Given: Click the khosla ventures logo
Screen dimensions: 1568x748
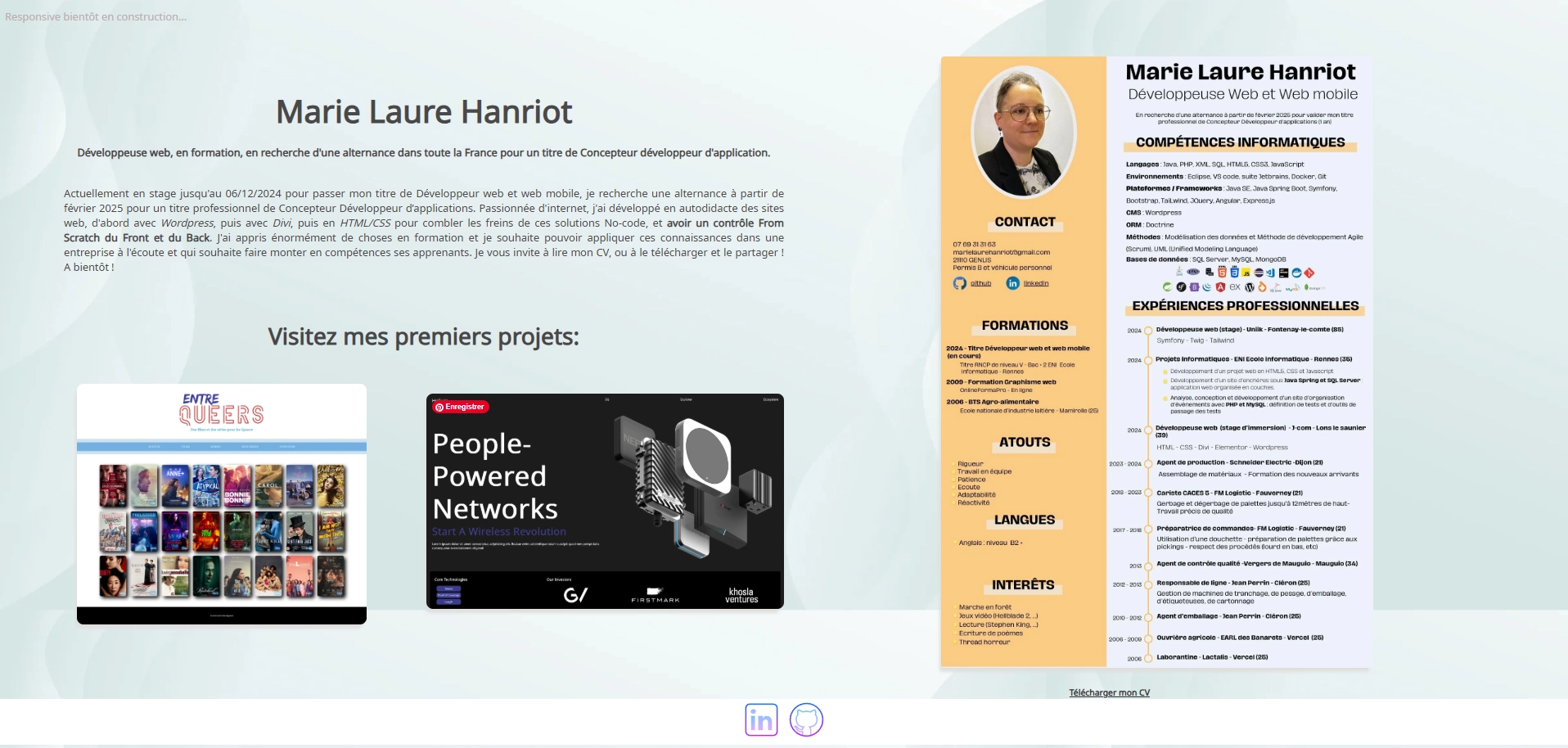Looking at the screenshot, I should pyautogui.click(x=741, y=595).
